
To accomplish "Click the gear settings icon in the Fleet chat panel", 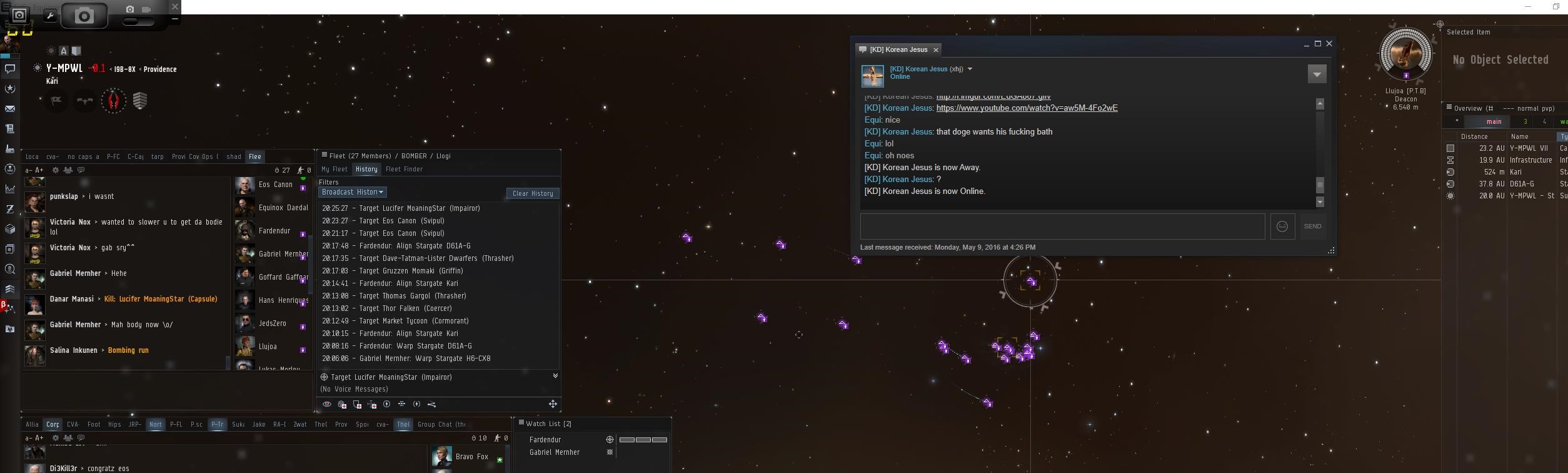I will pos(56,170).
